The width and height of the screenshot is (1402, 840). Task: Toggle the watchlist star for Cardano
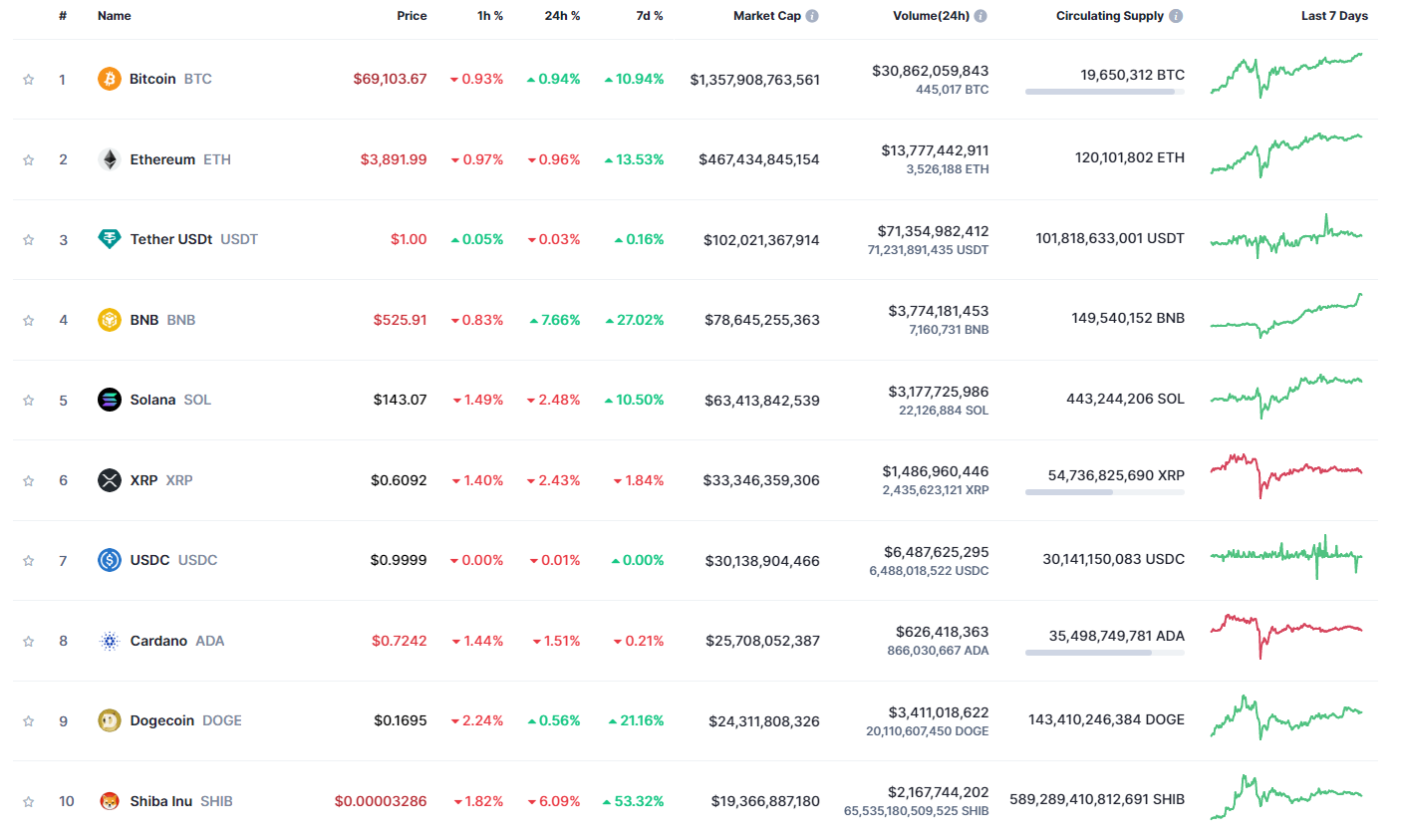tap(29, 642)
